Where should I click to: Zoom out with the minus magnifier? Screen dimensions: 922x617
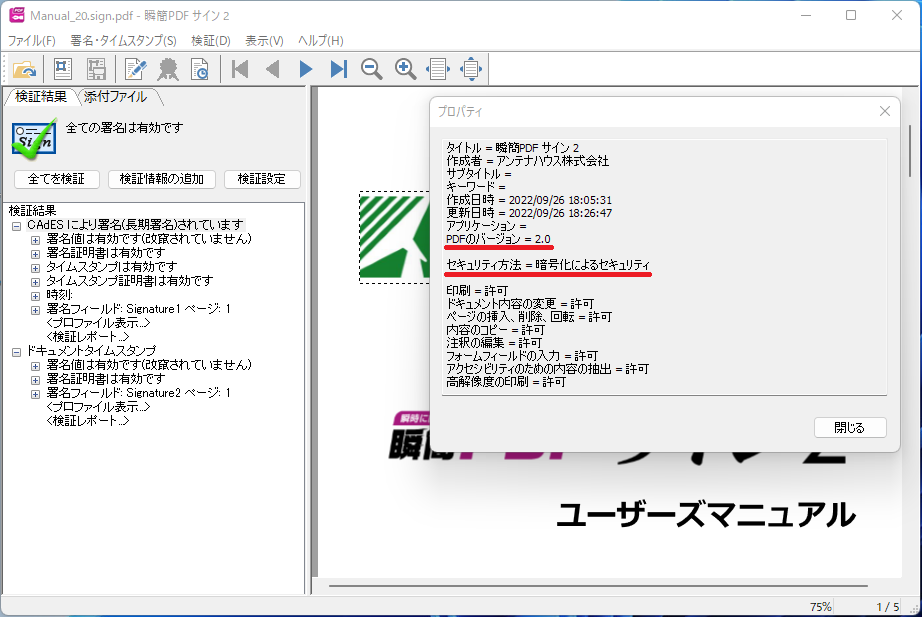(x=372, y=69)
